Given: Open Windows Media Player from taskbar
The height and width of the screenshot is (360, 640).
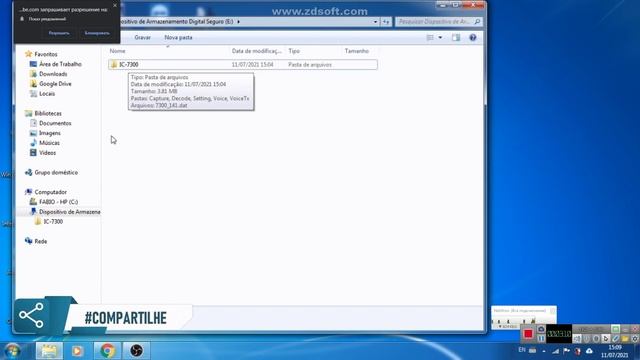Looking at the screenshot, I should 77,351.
